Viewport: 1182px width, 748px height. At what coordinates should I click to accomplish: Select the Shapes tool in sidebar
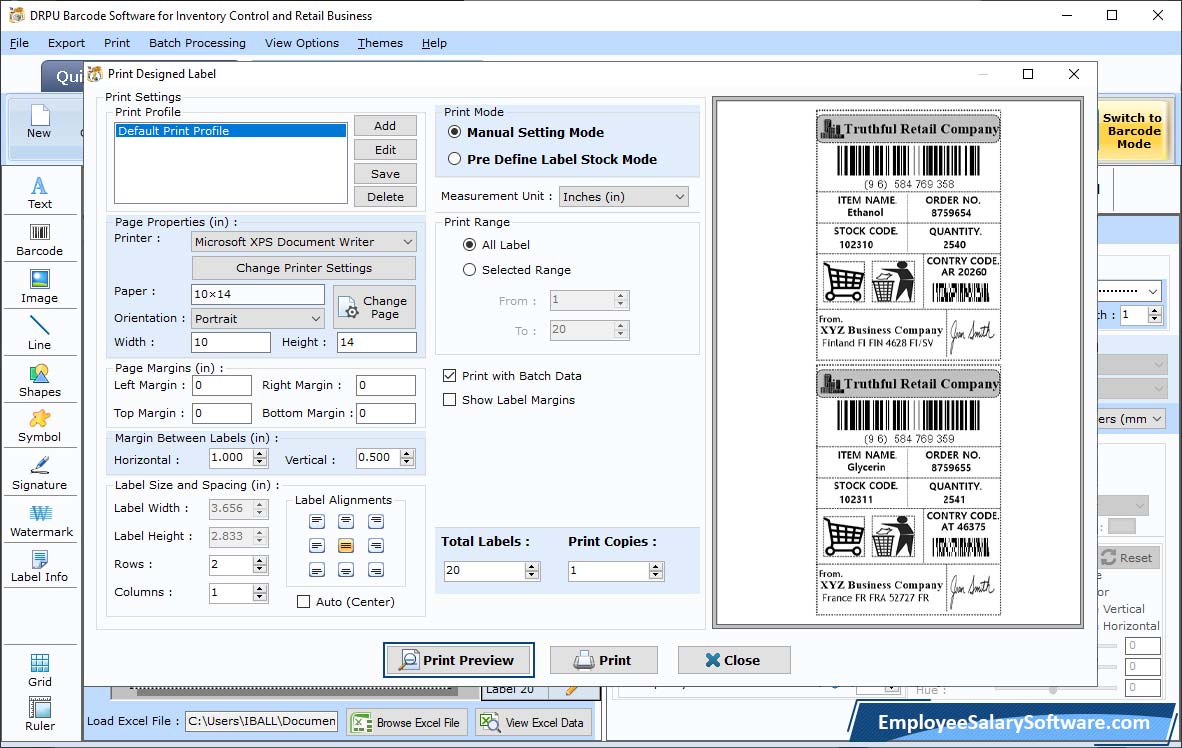pyautogui.click(x=39, y=381)
